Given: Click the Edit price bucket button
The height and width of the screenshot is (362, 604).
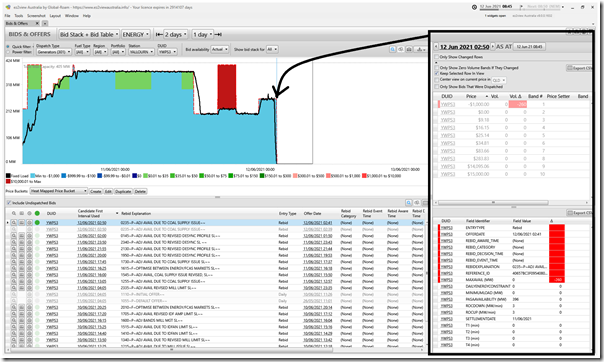Looking at the screenshot, I should point(108,191).
